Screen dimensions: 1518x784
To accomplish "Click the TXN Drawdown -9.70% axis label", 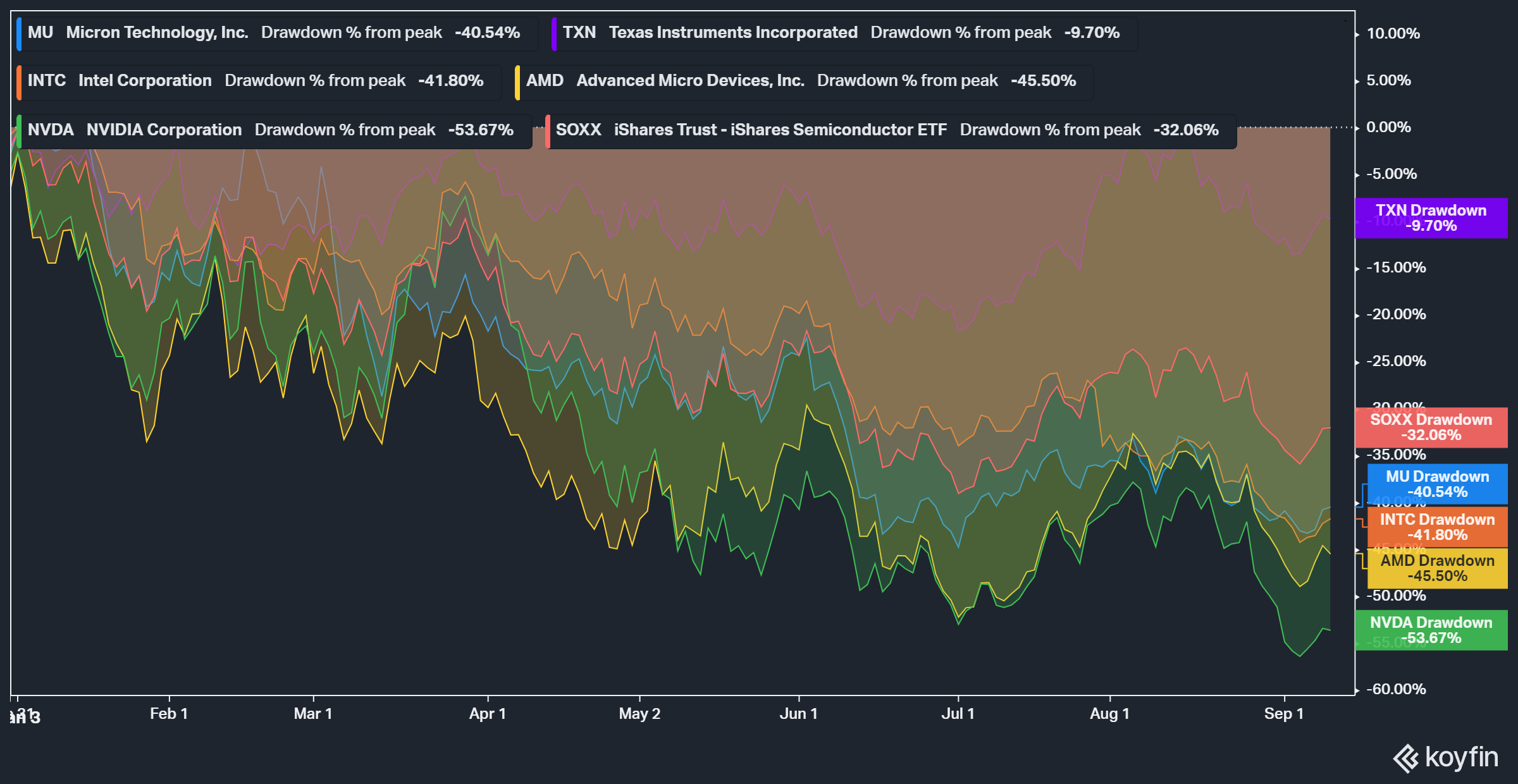I will click(1431, 218).
